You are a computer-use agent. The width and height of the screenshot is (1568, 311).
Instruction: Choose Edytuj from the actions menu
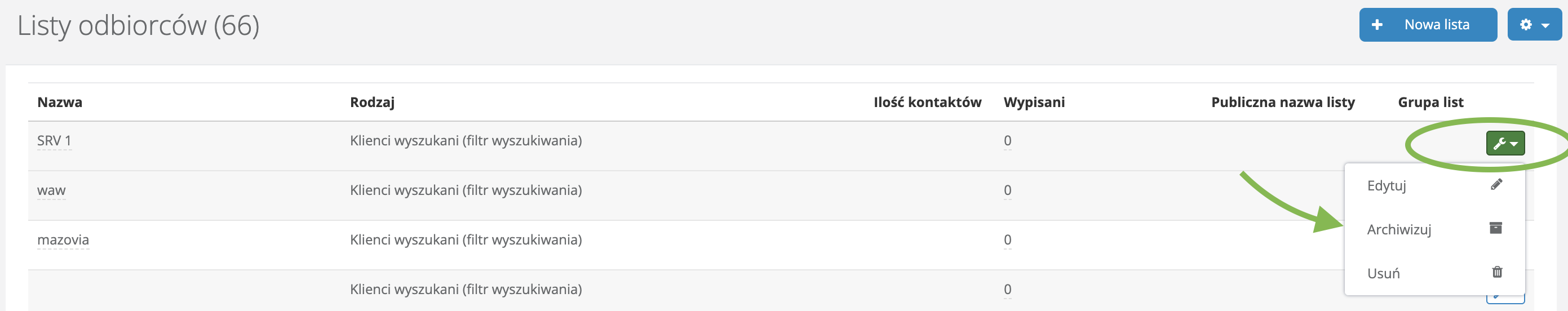[1386, 185]
